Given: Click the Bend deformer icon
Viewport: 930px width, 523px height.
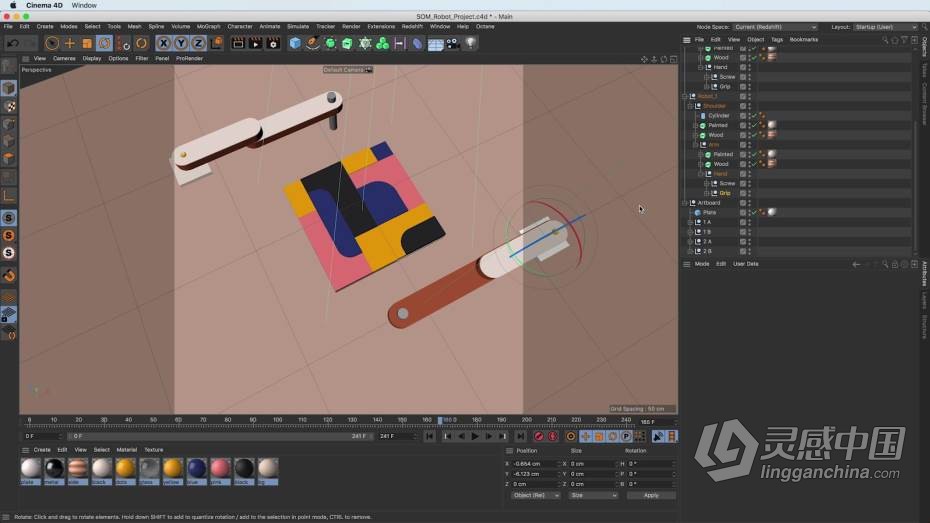Looking at the screenshot, I should pyautogui.click(x=418, y=43).
